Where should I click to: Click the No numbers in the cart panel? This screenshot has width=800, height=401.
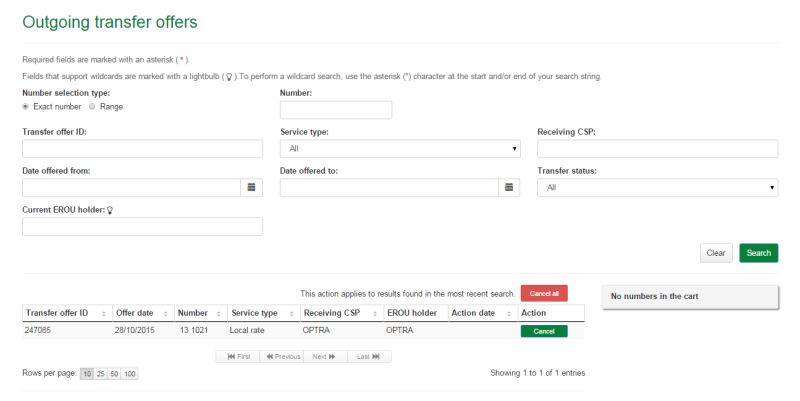690,297
